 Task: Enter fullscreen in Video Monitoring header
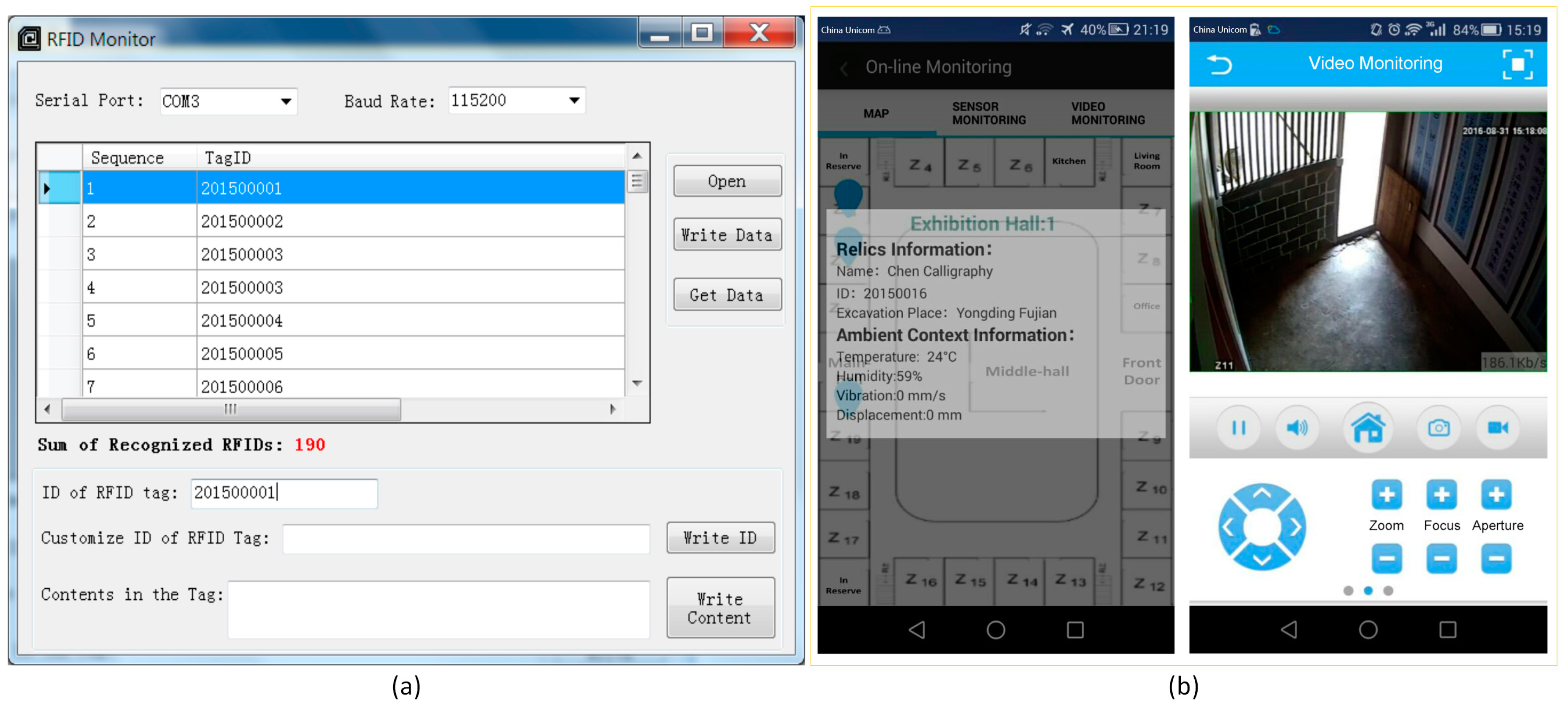(x=1518, y=64)
